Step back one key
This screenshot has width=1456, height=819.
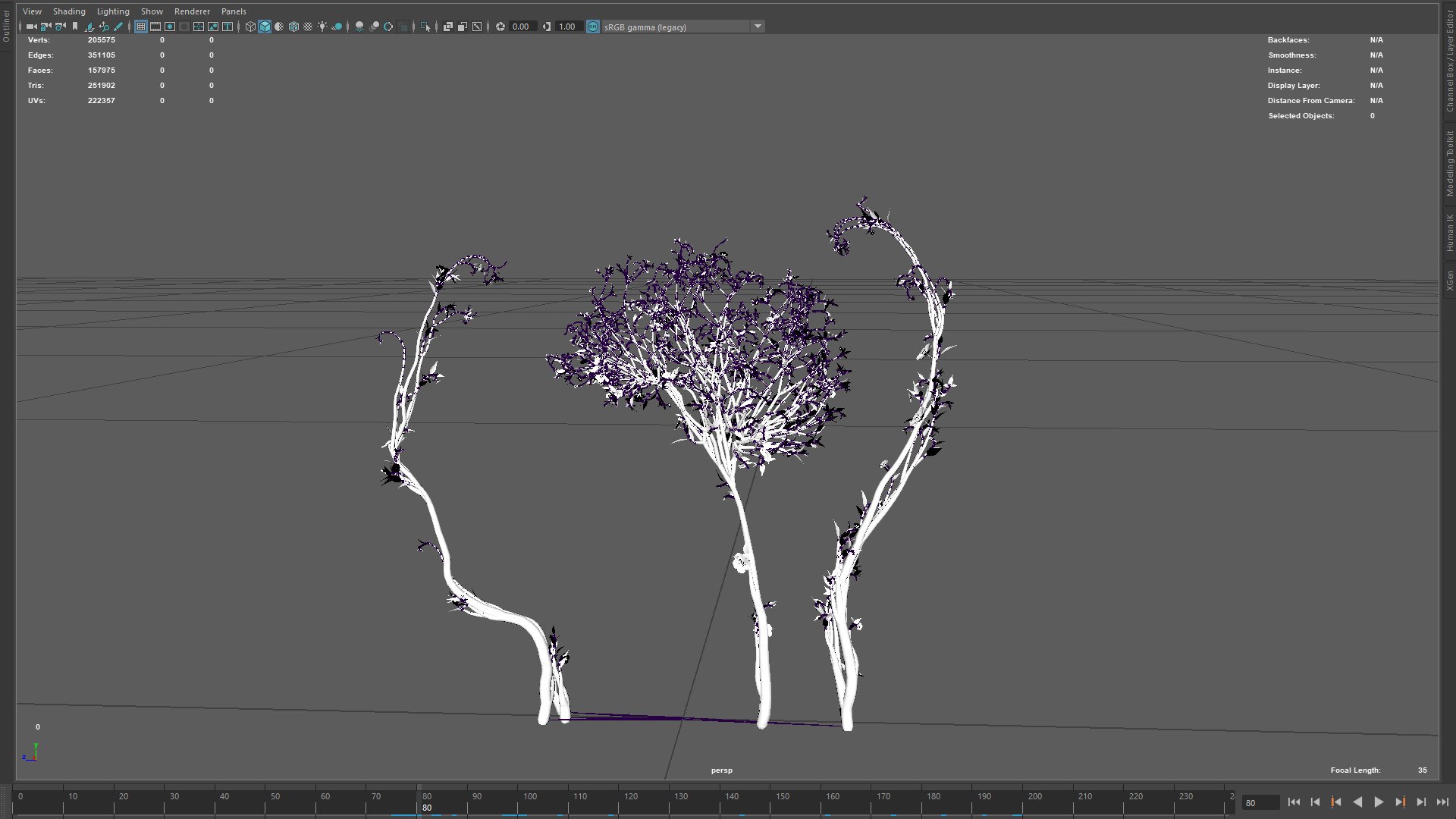(1336, 802)
